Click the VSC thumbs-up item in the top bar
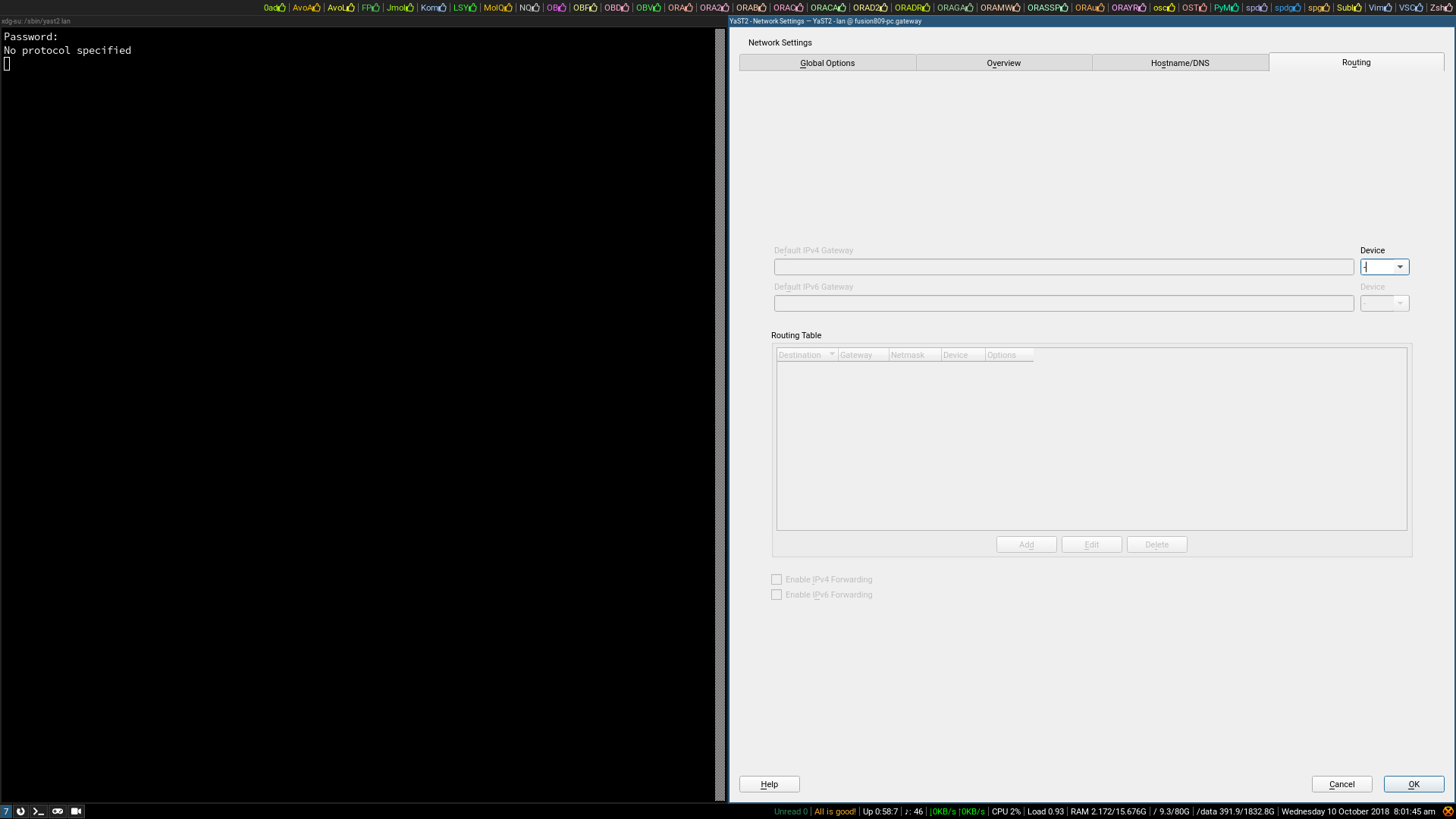The width and height of the screenshot is (1456, 819). (x=1410, y=8)
